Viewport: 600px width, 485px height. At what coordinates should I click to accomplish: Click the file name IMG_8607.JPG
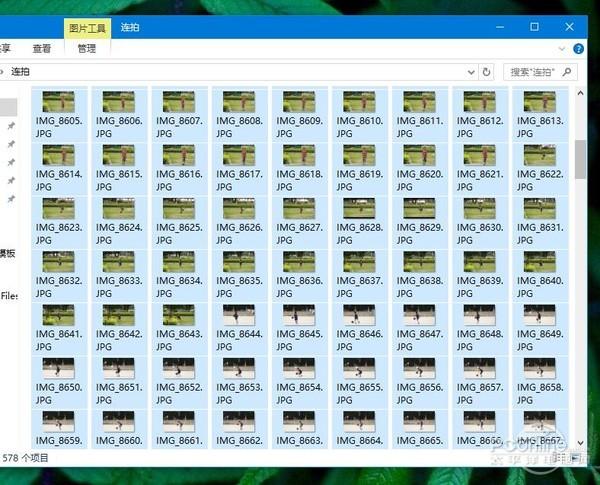click(179, 127)
